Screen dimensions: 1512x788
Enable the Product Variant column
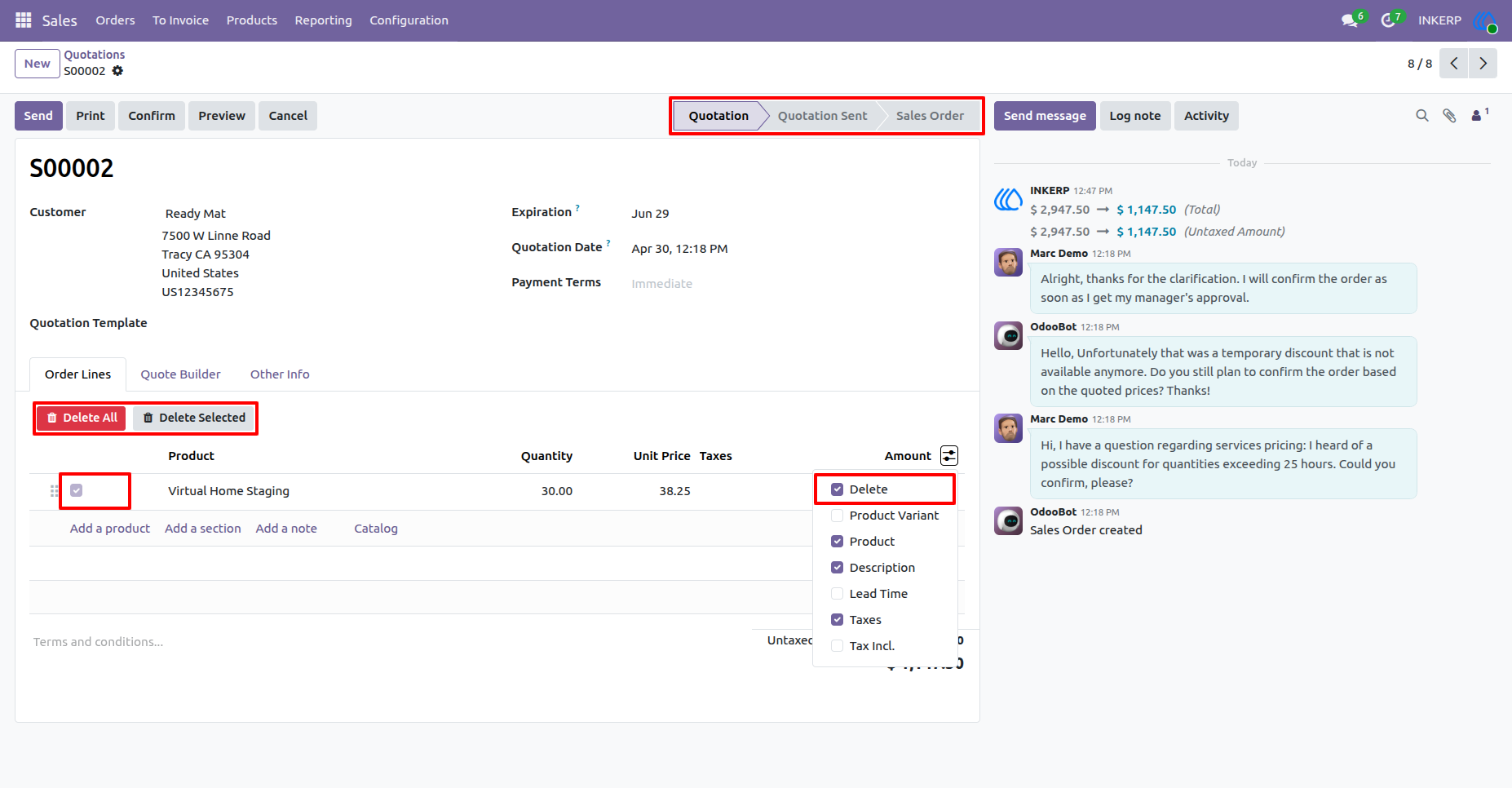(837, 516)
